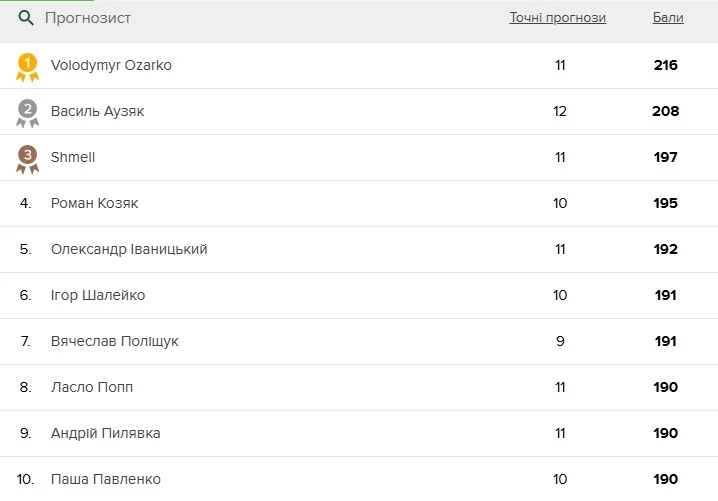The image size is (718, 501).
Task: Click the gold first-place medal icon
Action: point(28,66)
